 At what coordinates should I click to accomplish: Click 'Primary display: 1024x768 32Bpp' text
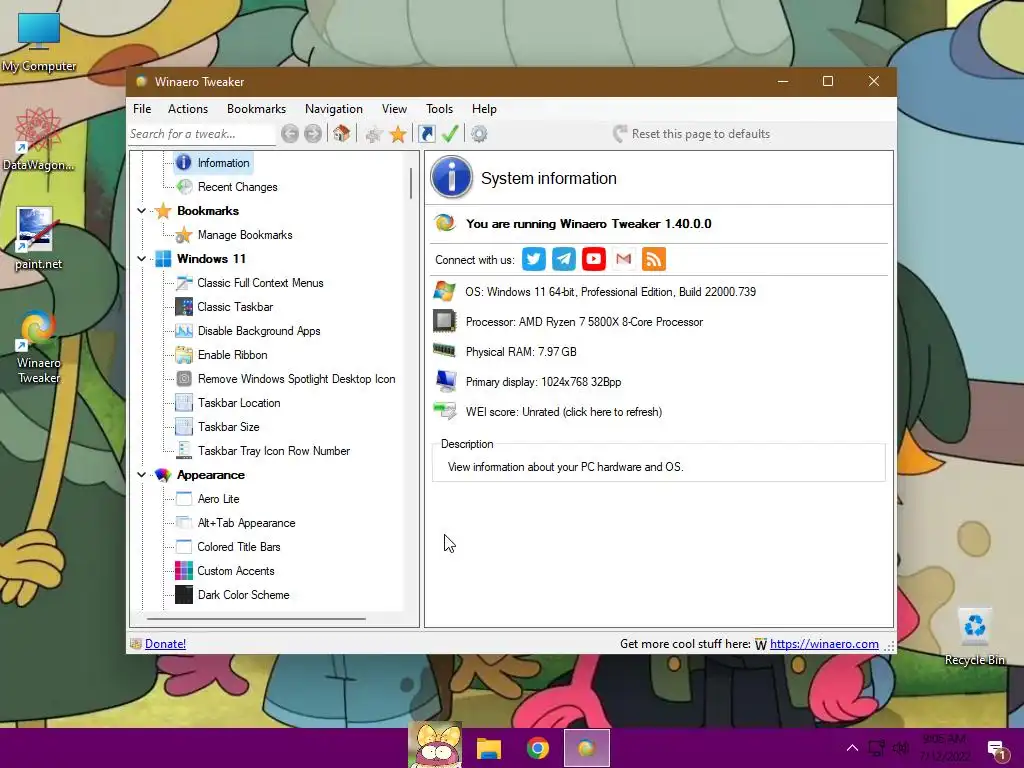[543, 382]
